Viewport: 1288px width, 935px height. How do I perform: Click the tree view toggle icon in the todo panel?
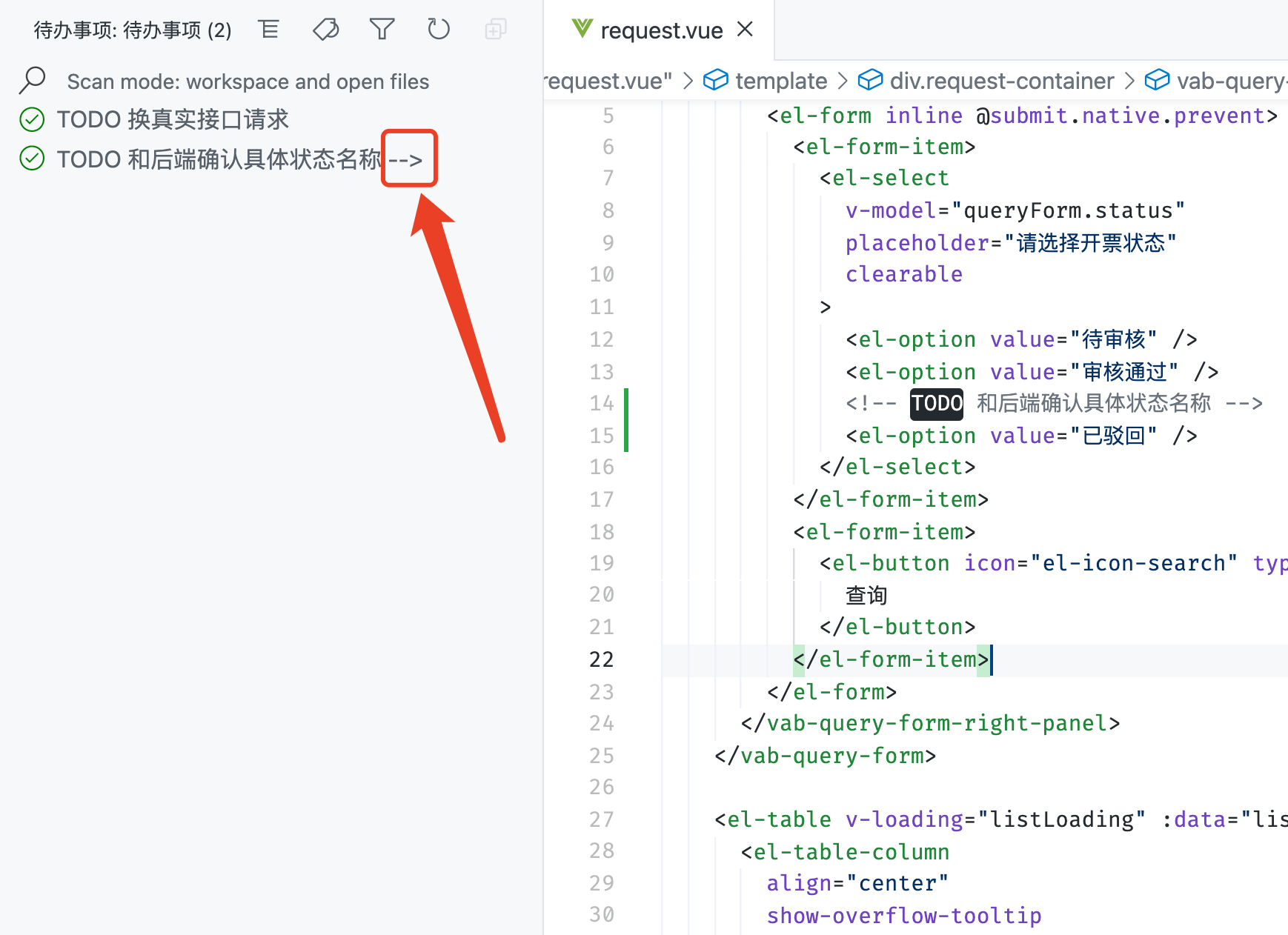point(268,30)
